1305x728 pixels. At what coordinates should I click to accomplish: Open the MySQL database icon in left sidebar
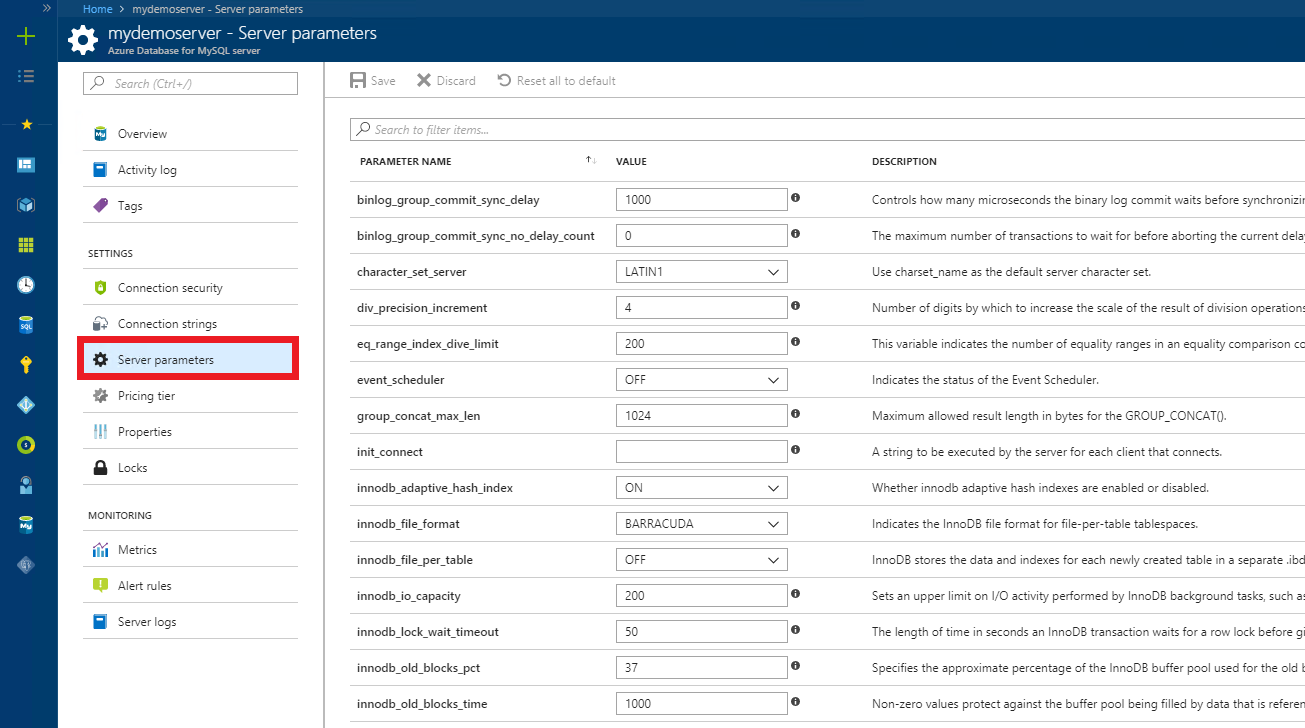[26, 524]
